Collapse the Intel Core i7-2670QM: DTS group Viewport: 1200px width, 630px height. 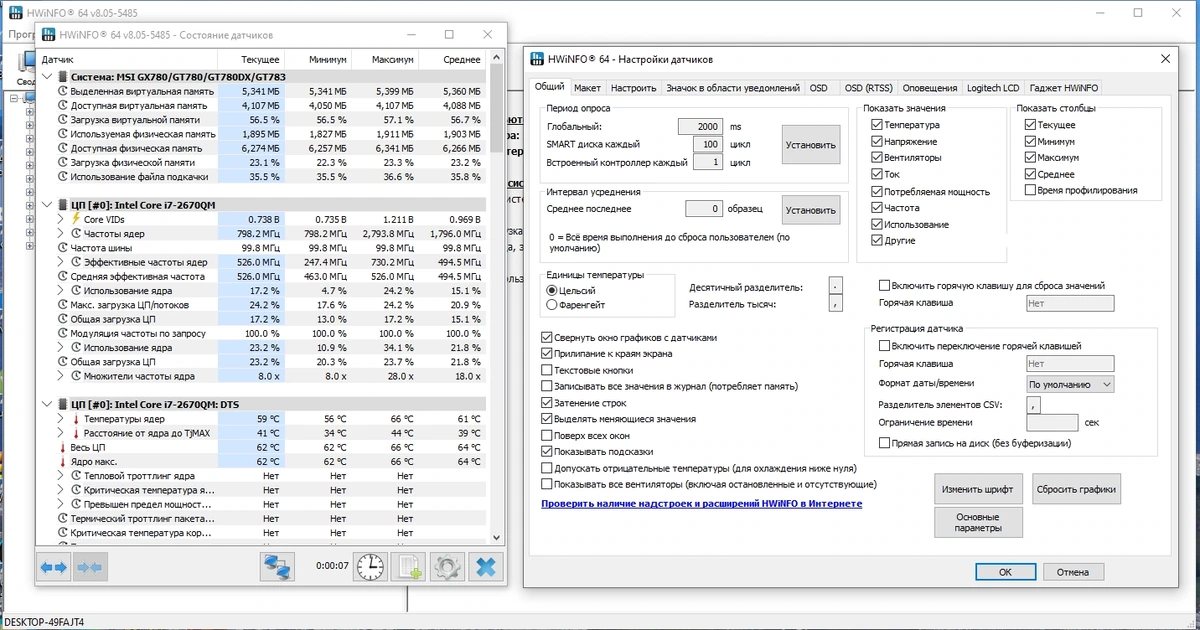tap(49, 404)
